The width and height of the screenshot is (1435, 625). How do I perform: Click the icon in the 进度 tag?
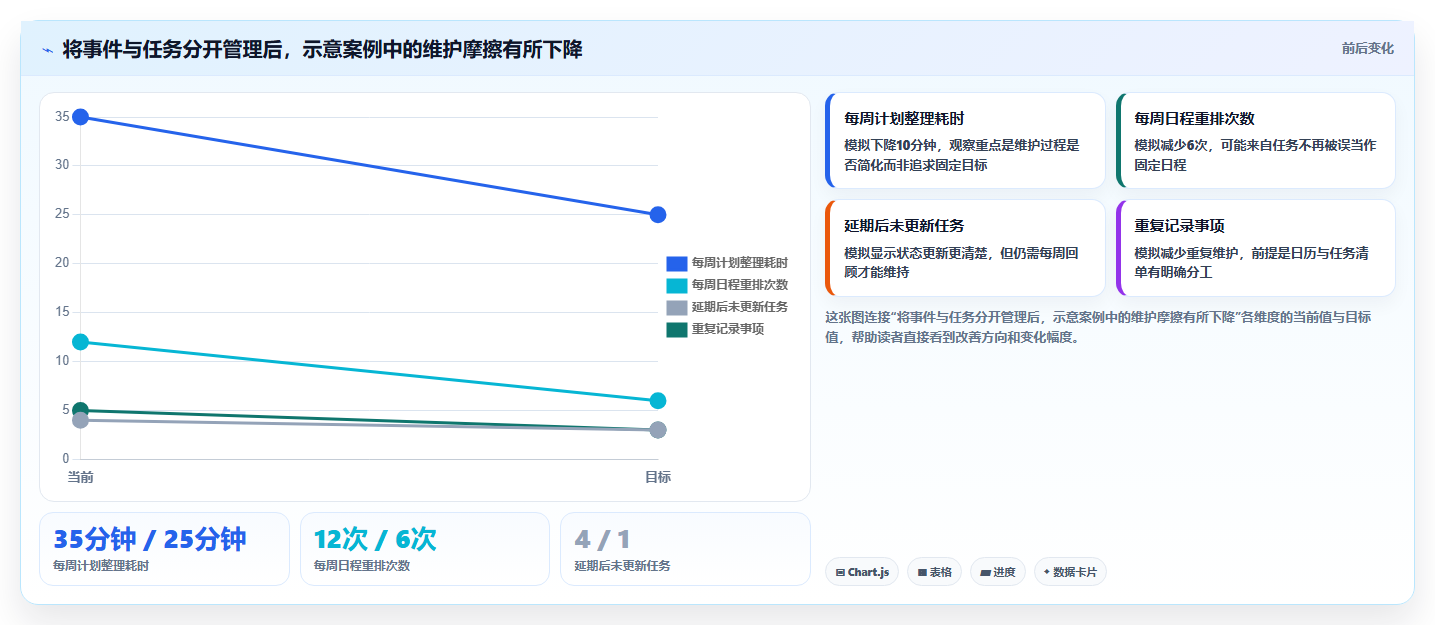(985, 573)
